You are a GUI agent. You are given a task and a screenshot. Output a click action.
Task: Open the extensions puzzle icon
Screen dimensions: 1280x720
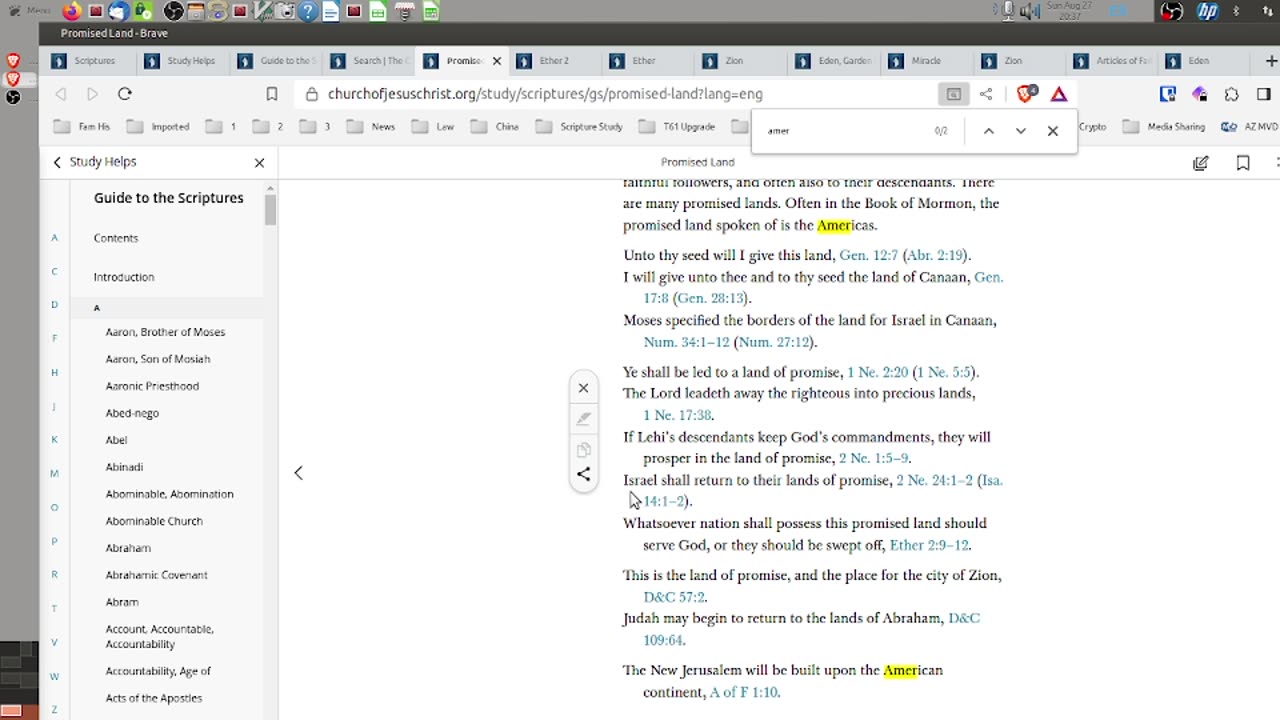pos(1232,94)
